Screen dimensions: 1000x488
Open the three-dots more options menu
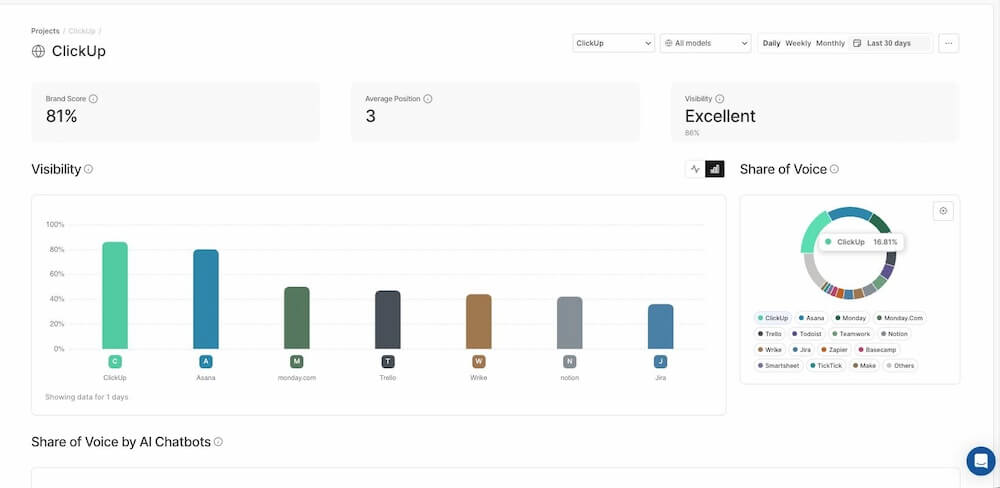point(948,43)
